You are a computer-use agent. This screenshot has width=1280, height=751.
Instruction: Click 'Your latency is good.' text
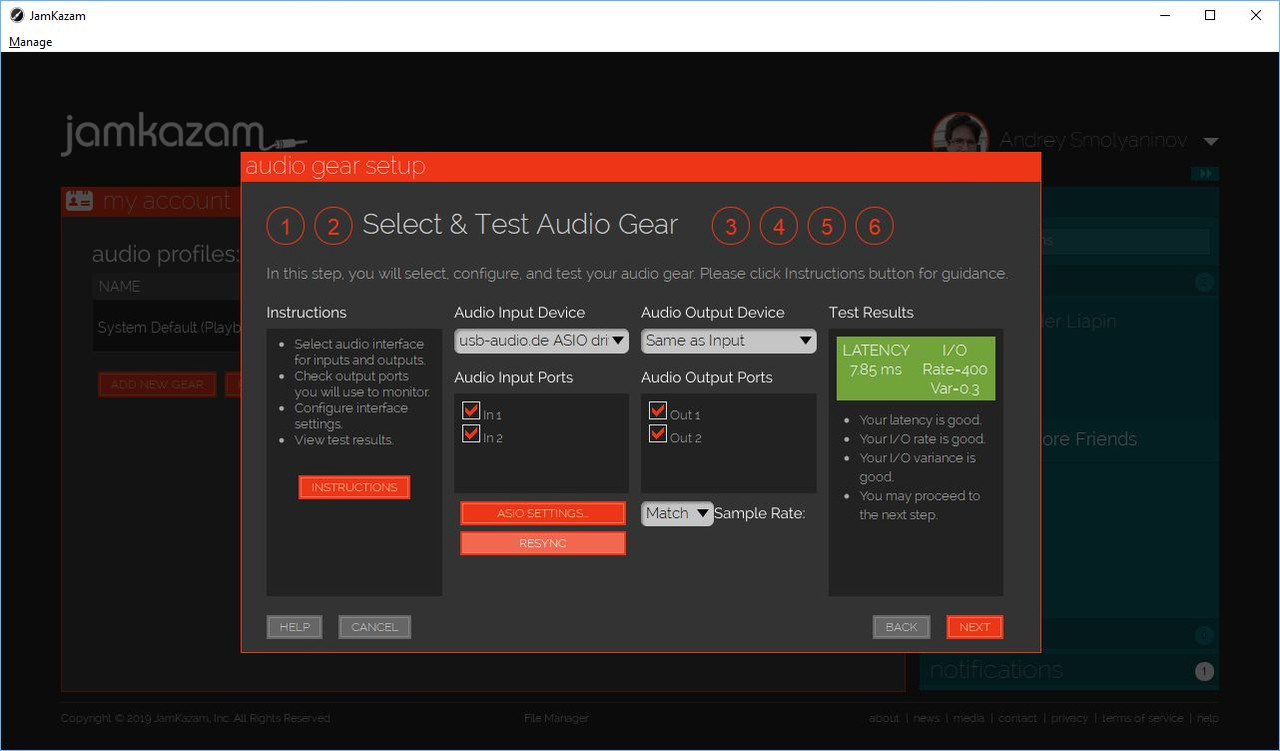coord(920,420)
